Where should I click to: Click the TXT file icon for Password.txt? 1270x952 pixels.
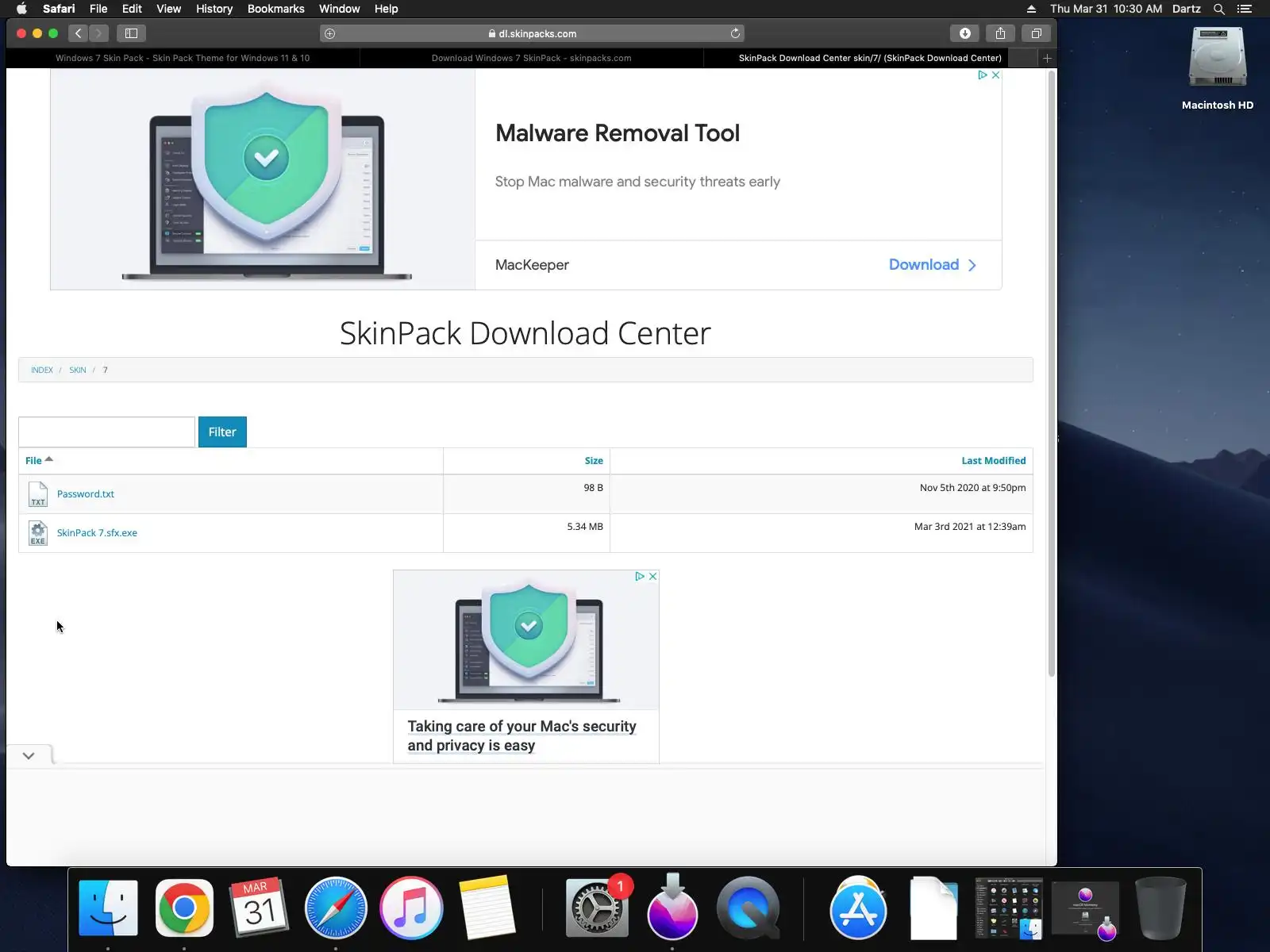[x=37, y=494]
